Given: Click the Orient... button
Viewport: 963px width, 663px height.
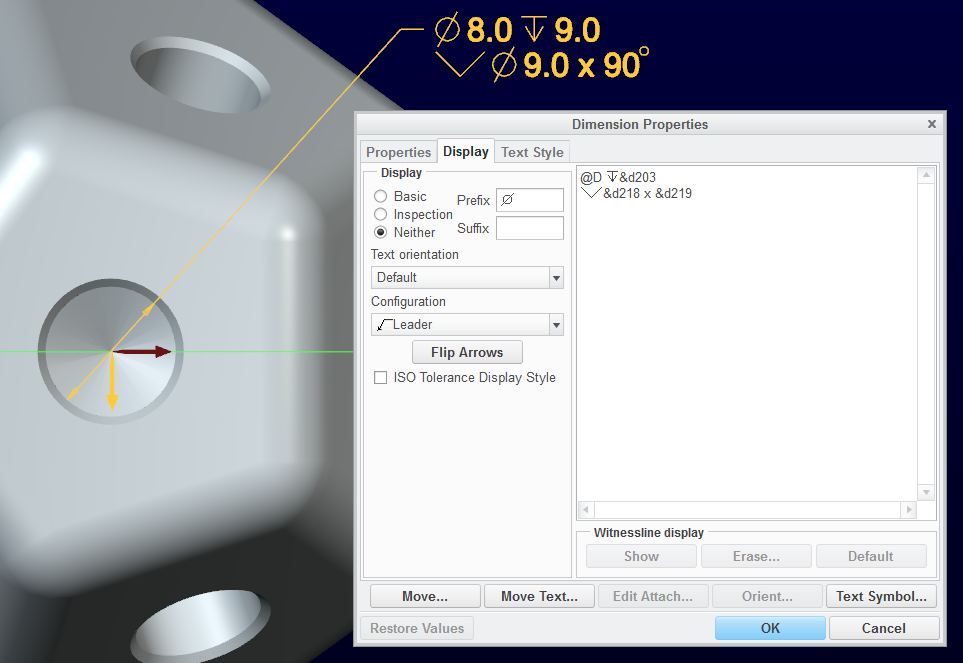Looking at the screenshot, I should click(767, 596).
